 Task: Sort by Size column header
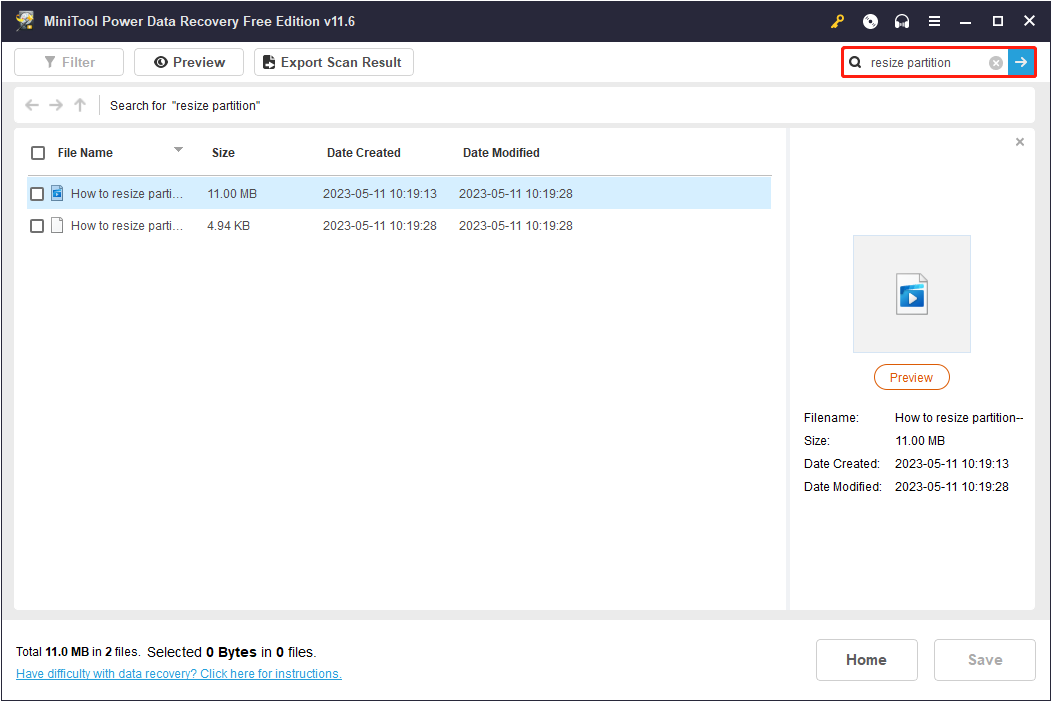223,153
